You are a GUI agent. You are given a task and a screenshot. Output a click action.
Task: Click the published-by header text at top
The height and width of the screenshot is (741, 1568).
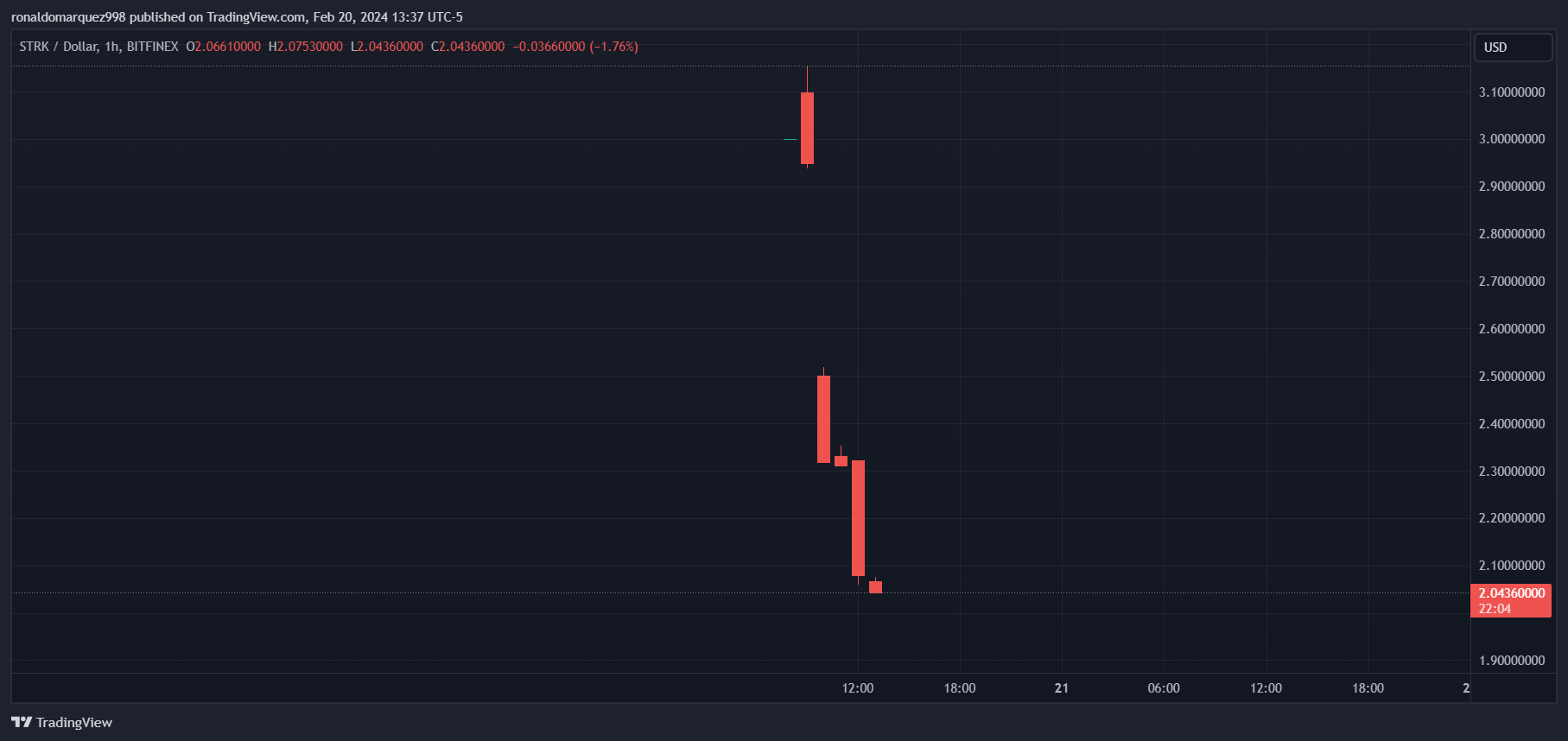point(237,17)
